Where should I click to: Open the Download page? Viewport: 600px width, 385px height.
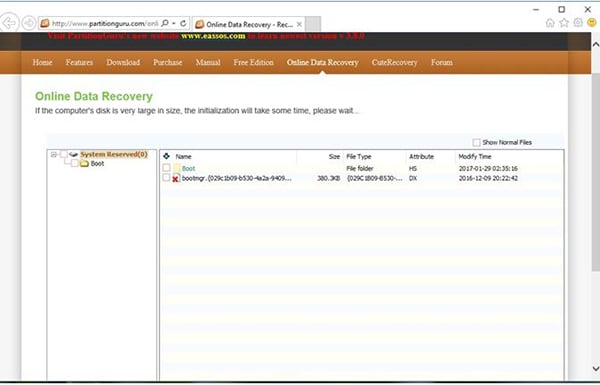(x=123, y=62)
